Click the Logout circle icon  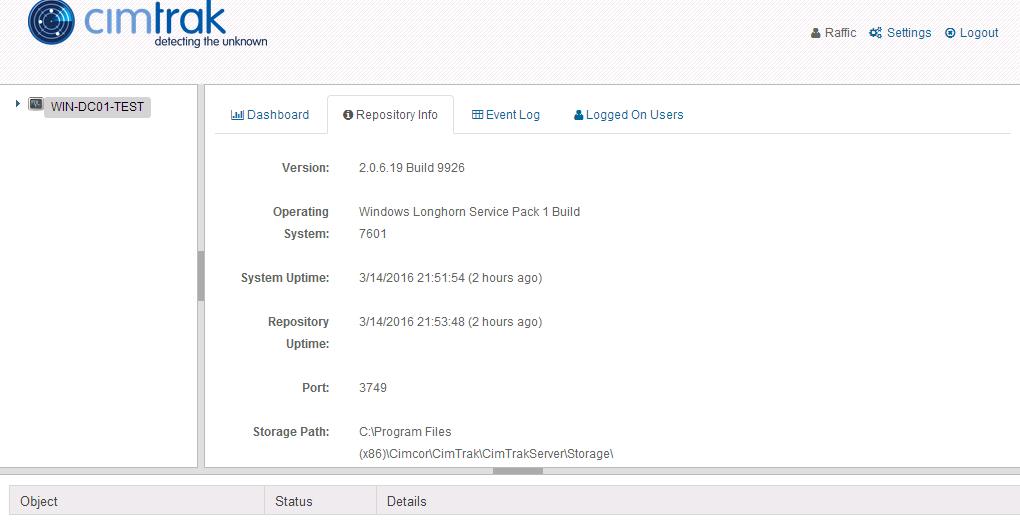click(950, 33)
